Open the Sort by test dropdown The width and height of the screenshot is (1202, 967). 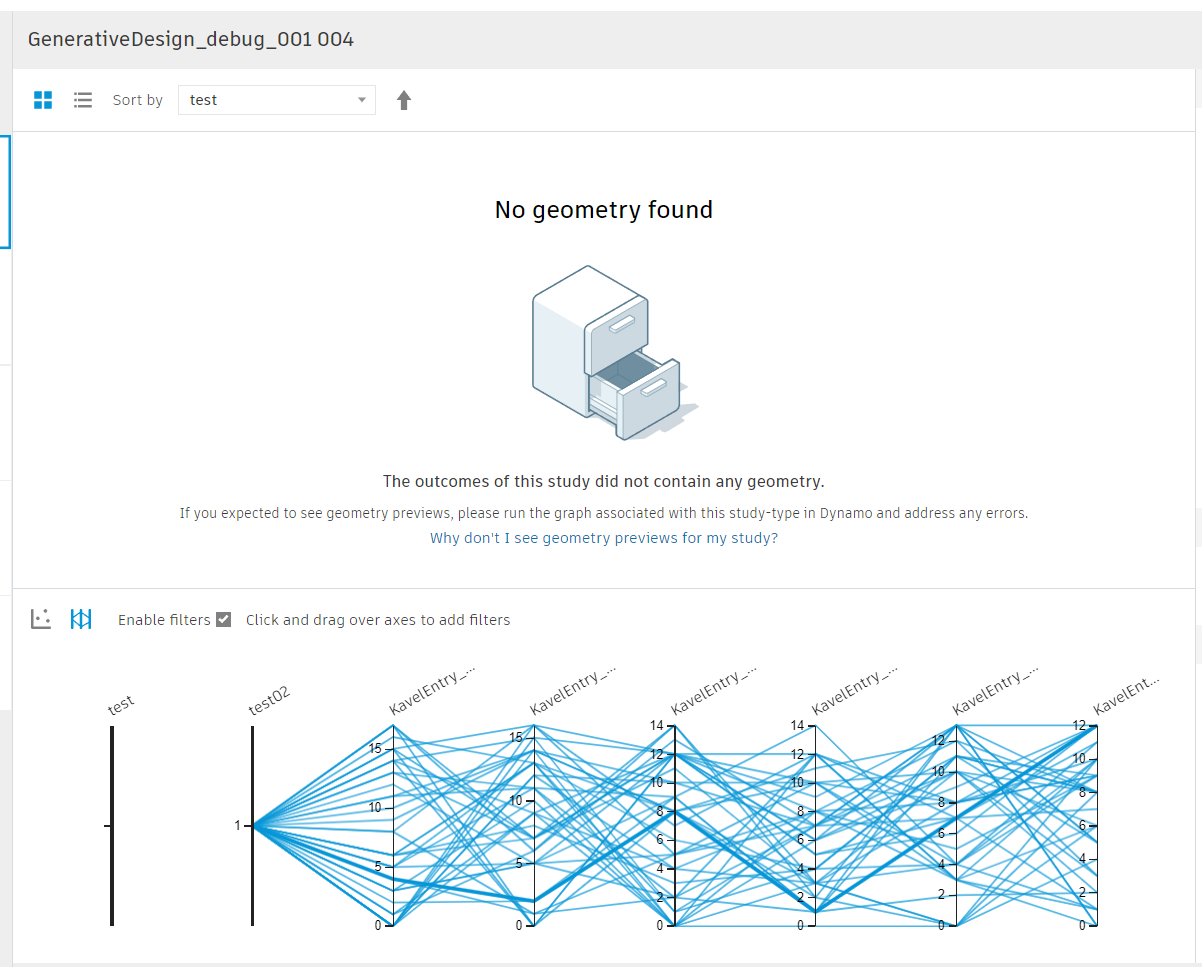[x=277, y=100]
